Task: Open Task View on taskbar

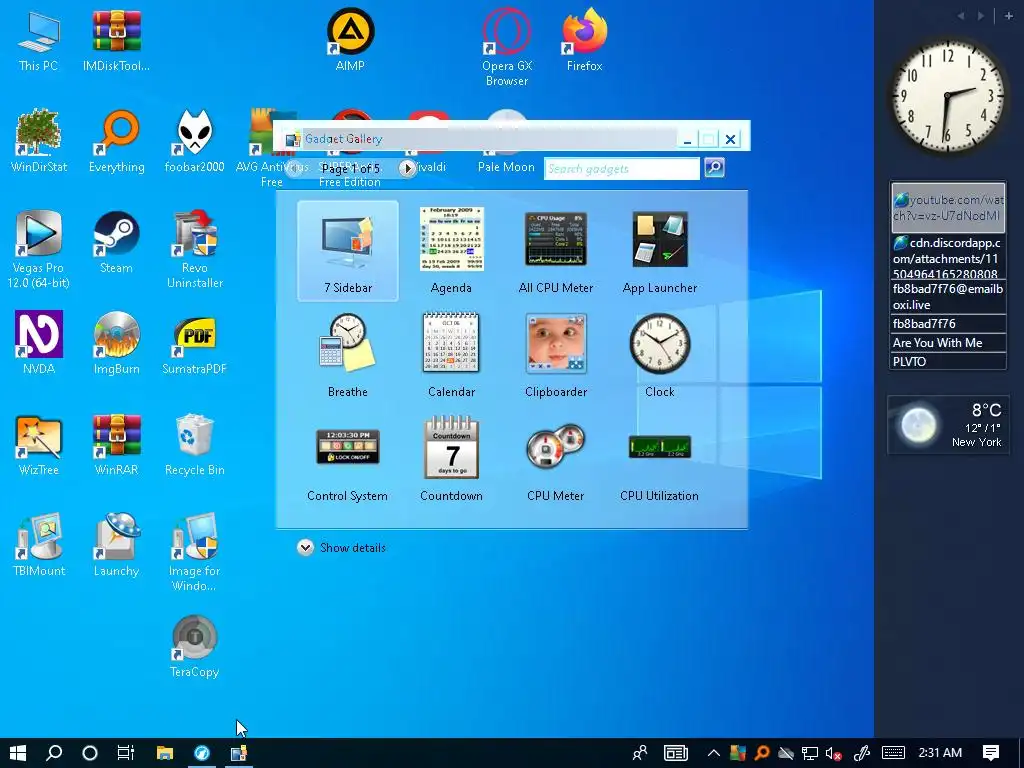Action: [125, 753]
